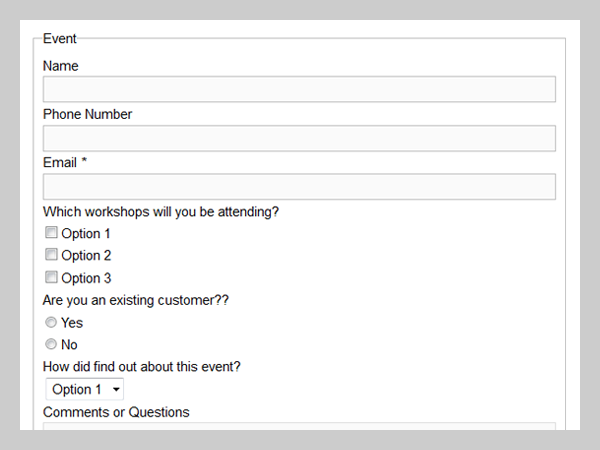
Task: Click the Event fieldset legend
Action: coord(60,39)
